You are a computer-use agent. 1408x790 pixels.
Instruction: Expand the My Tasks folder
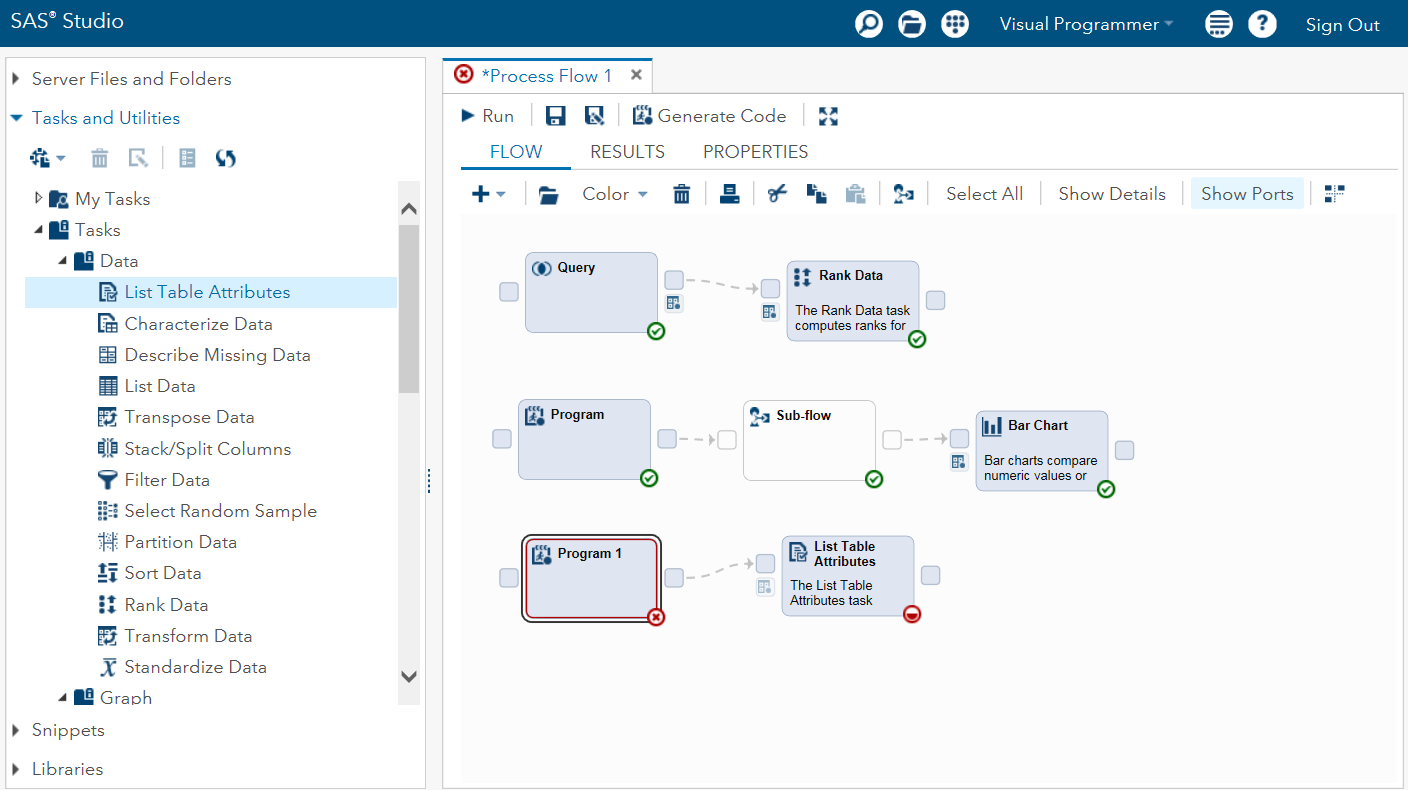pyautogui.click(x=39, y=198)
